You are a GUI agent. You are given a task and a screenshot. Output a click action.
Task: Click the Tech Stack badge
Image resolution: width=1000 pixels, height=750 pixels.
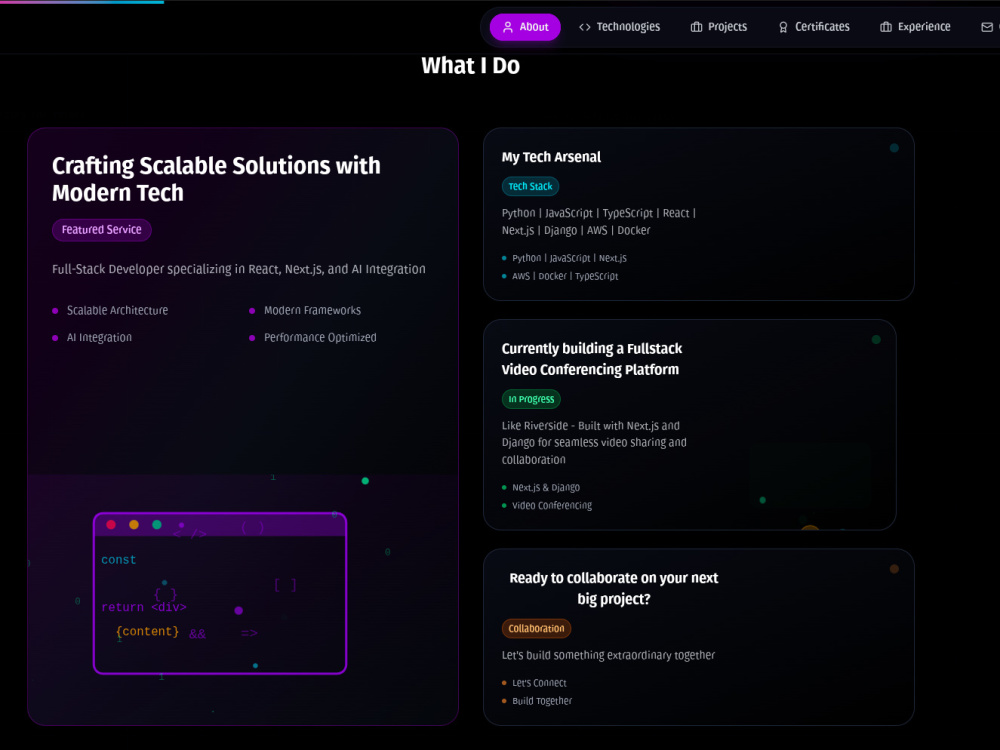[x=530, y=186]
